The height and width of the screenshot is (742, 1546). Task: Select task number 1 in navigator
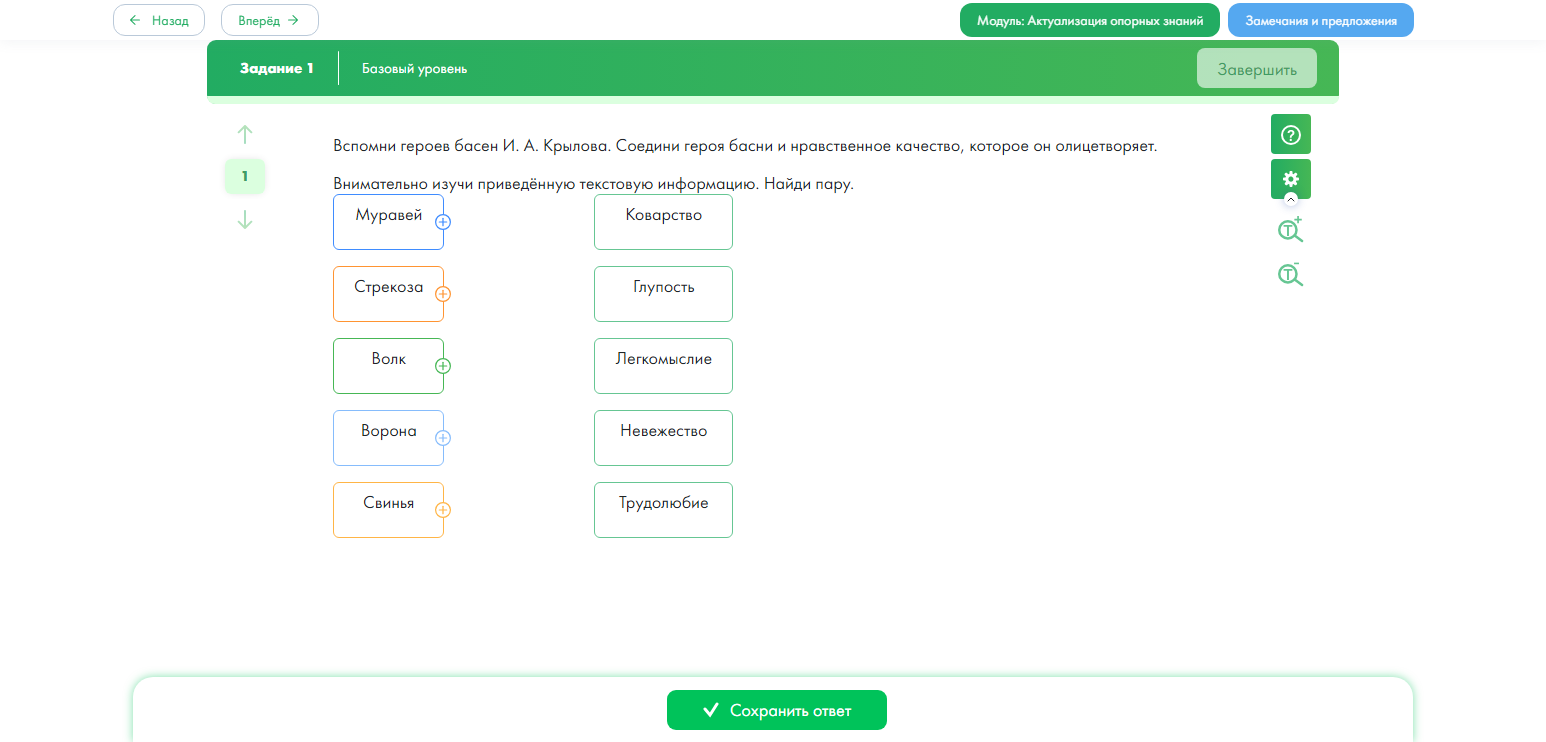245,176
